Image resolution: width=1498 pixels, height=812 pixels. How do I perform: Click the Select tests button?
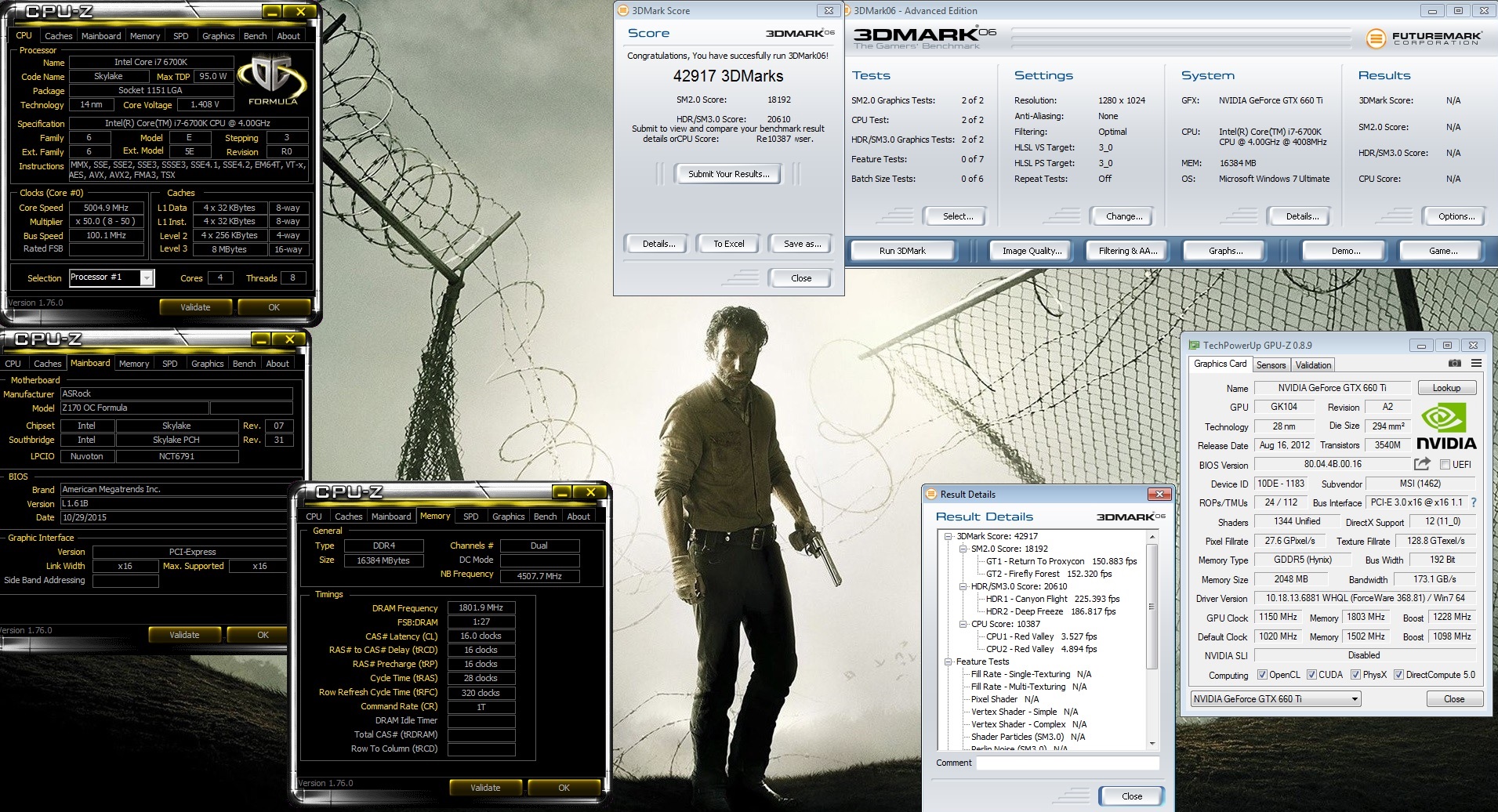coord(957,216)
